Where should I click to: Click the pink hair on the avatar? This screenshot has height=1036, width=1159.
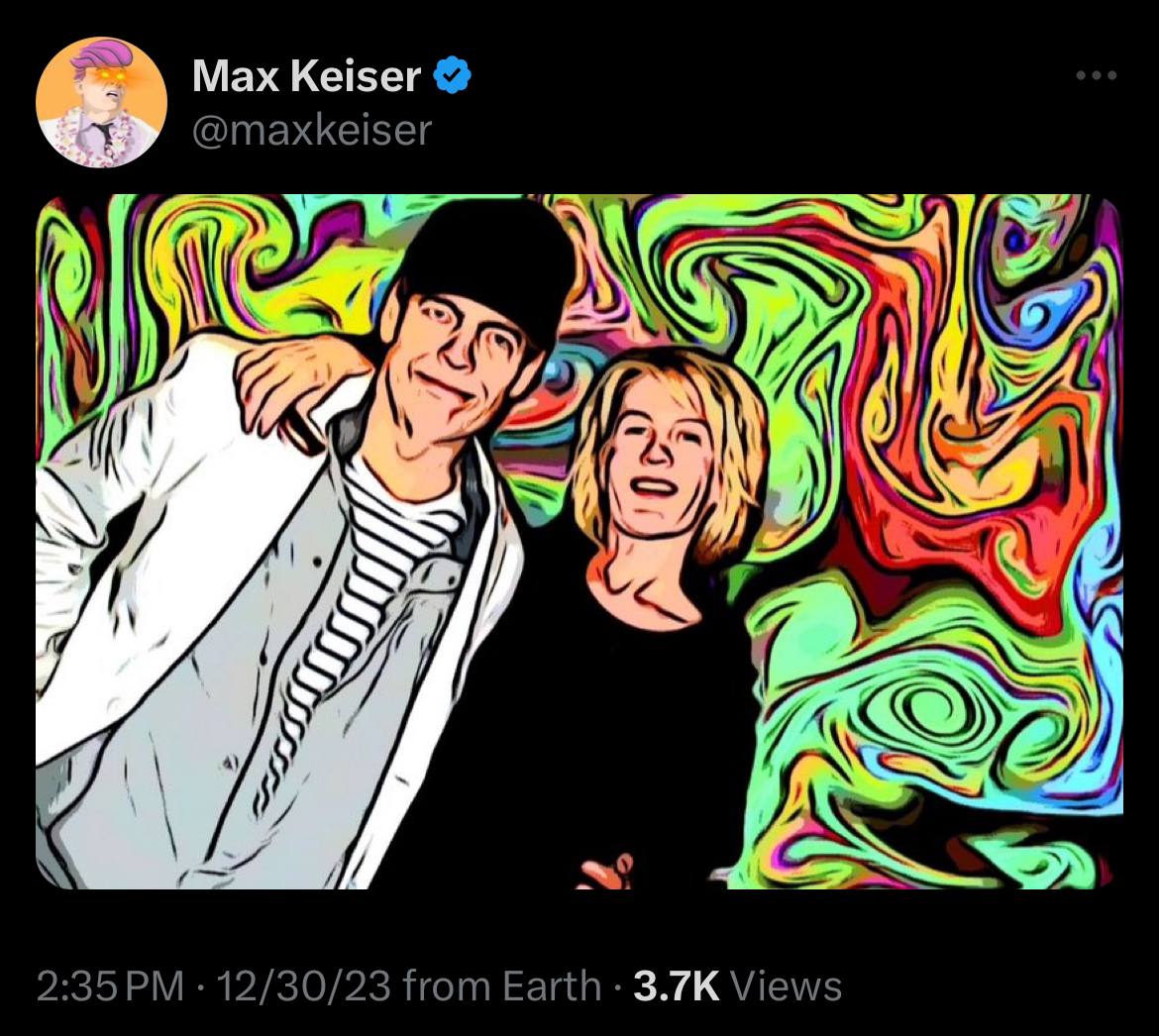click(103, 54)
